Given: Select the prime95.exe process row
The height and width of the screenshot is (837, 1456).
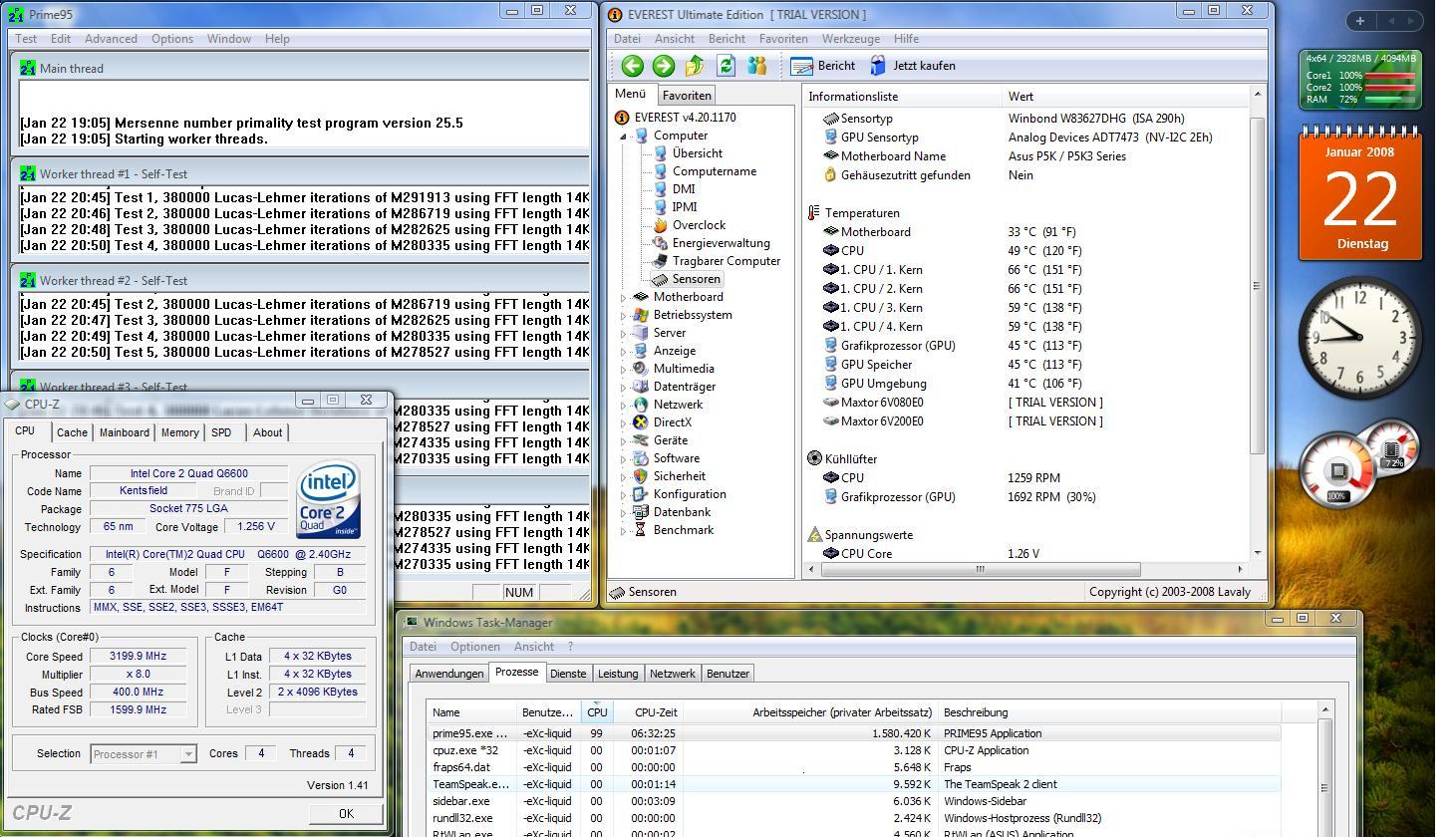Looking at the screenshot, I should 468,733.
